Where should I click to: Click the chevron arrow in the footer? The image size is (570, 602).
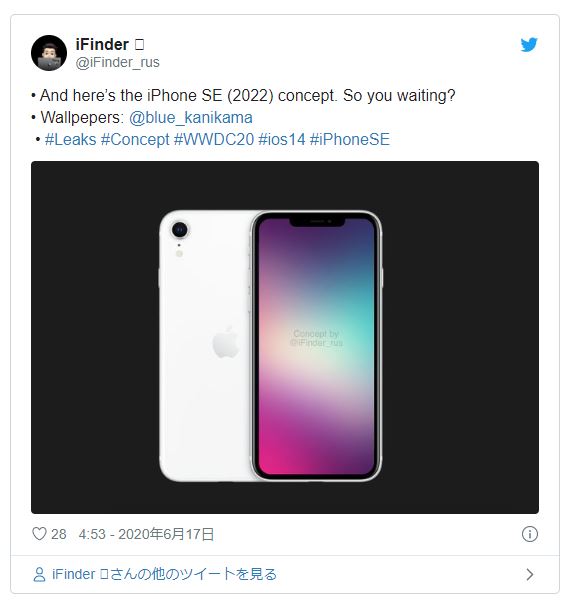click(530, 574)
